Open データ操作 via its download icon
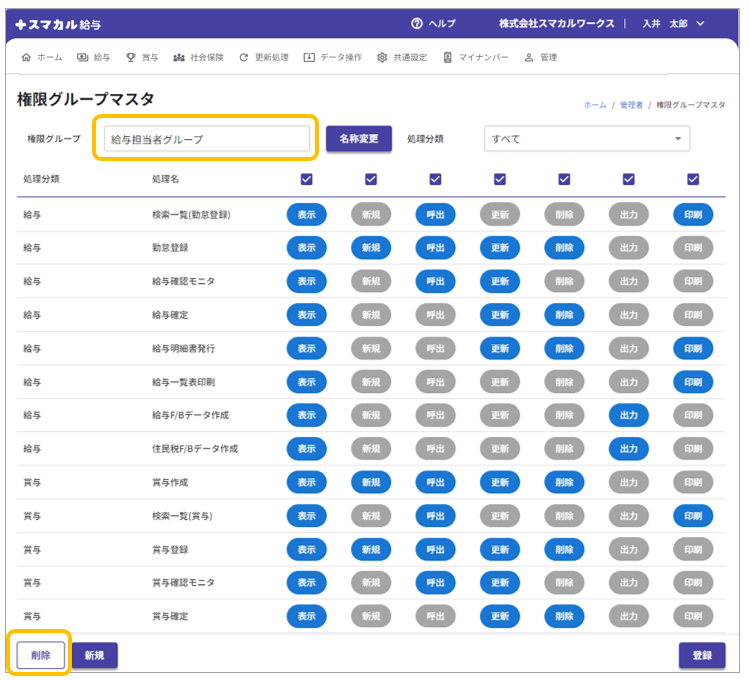 pos(309,58)
